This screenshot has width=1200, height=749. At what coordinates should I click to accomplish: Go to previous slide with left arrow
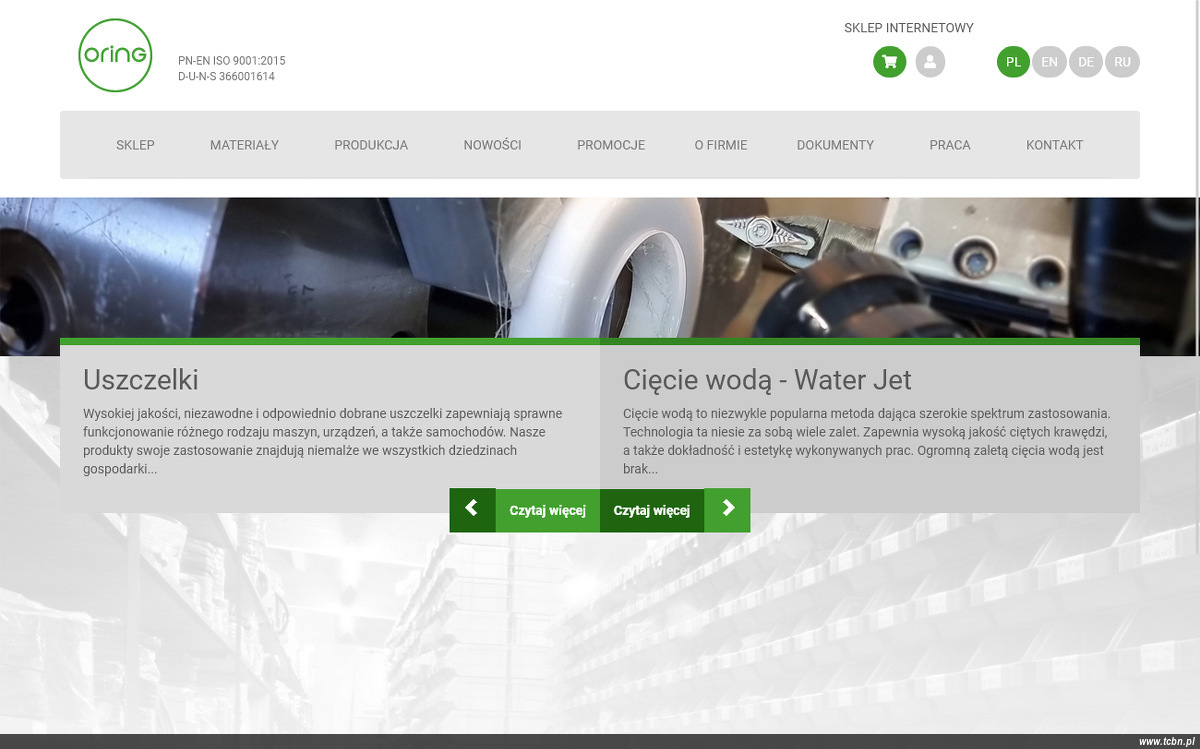472,510
